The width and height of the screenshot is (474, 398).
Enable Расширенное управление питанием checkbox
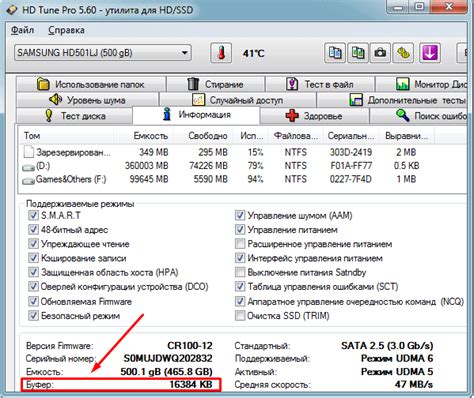240,244
